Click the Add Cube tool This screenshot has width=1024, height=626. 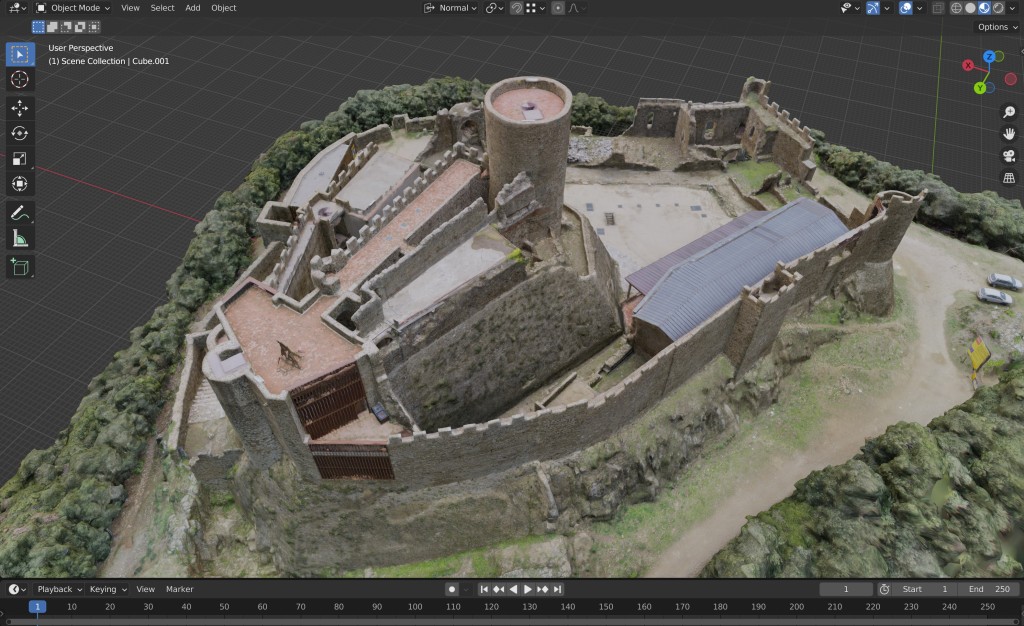coord(20,267)
